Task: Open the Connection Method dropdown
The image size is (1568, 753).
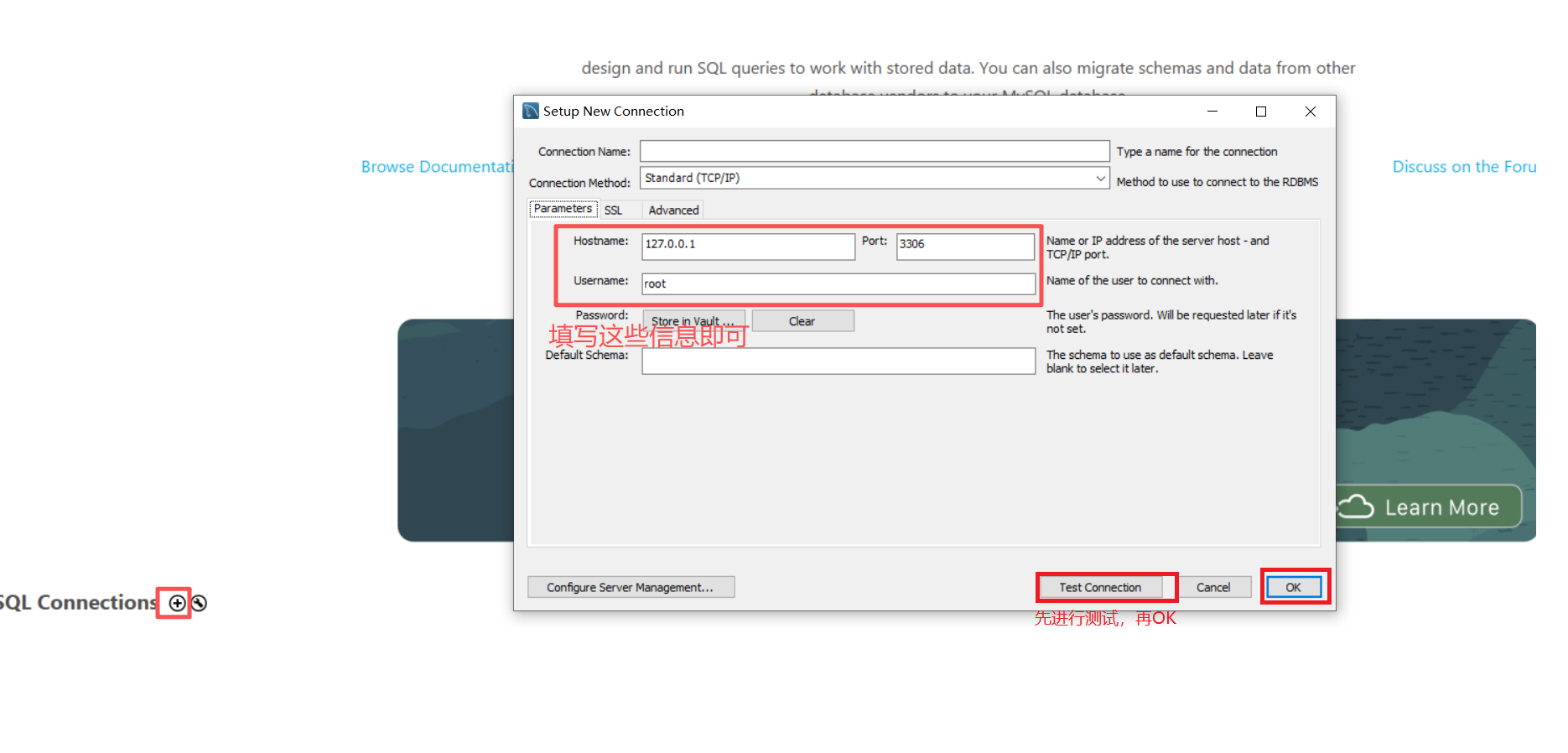Action: click(875, 178)
